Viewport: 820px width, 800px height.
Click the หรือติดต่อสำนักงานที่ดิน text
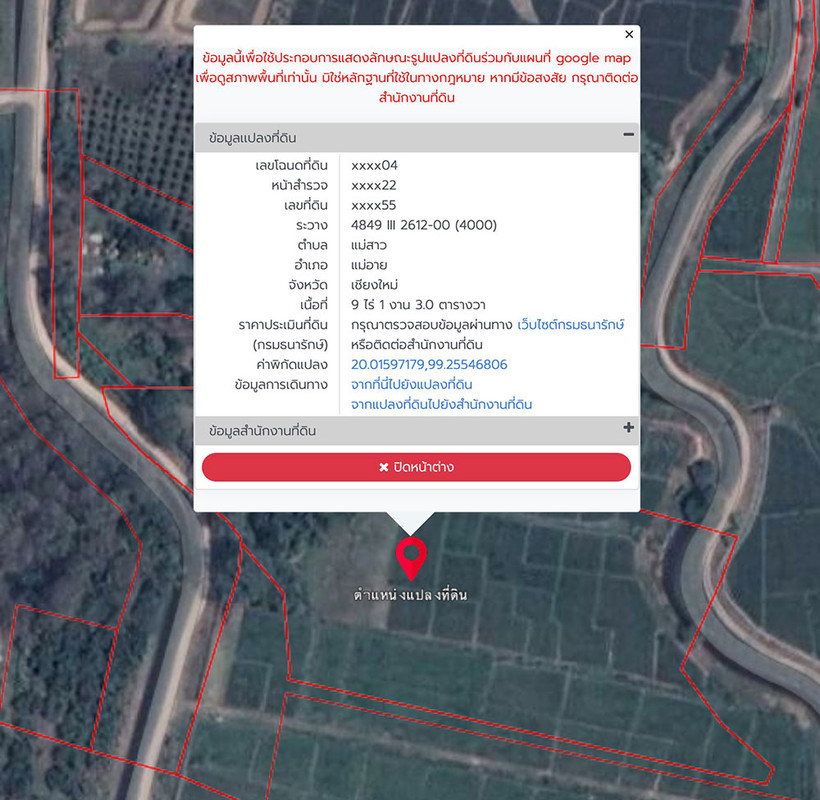coord(417,345)
